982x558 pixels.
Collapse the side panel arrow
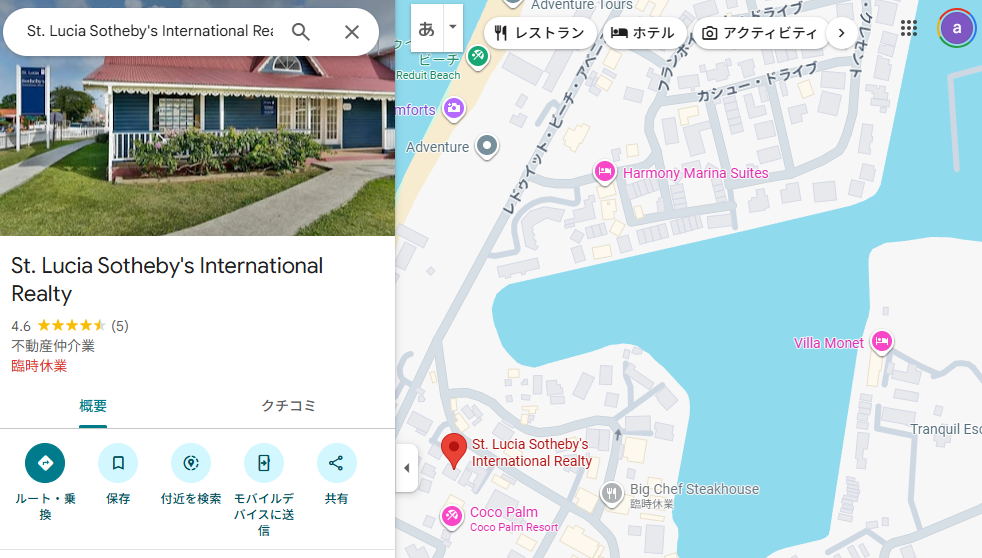tap(407, 468)
